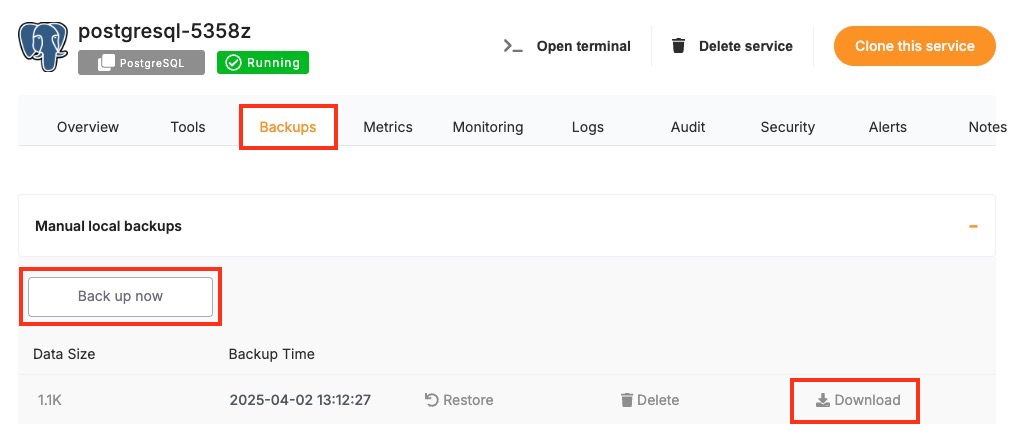
Task: Click the terminal prompt icon for Open terminal
Action: (x=513, y=46)
